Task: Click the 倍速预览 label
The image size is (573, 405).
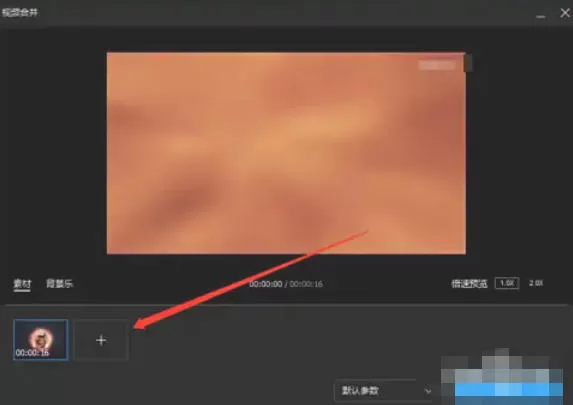Action: click(469, 284)
